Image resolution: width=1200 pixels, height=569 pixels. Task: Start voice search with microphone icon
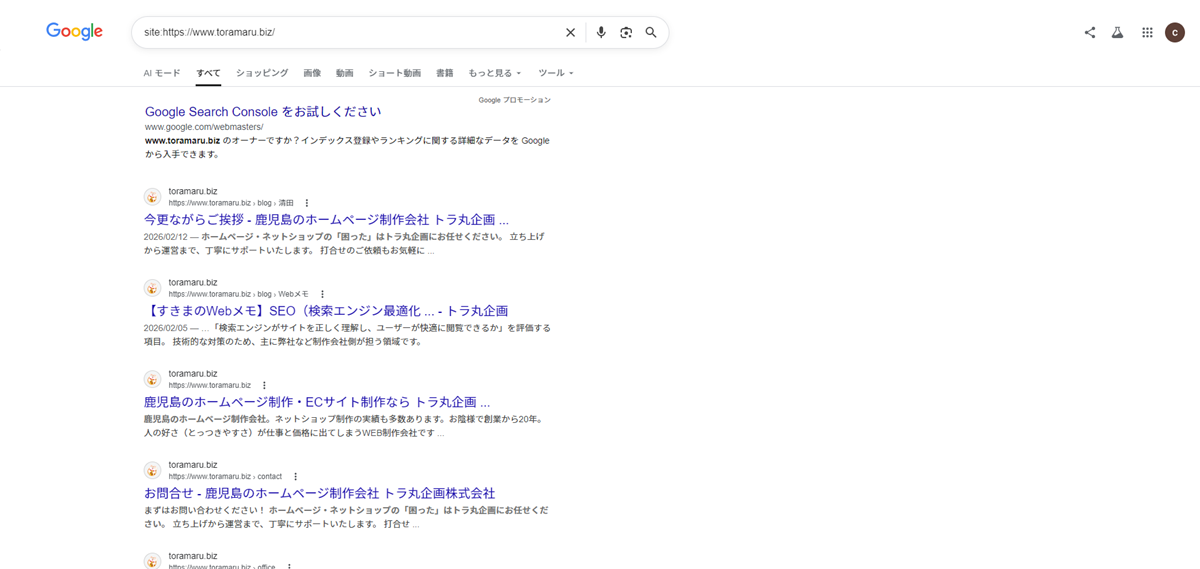pyautogui.click(x=601, y=32)
